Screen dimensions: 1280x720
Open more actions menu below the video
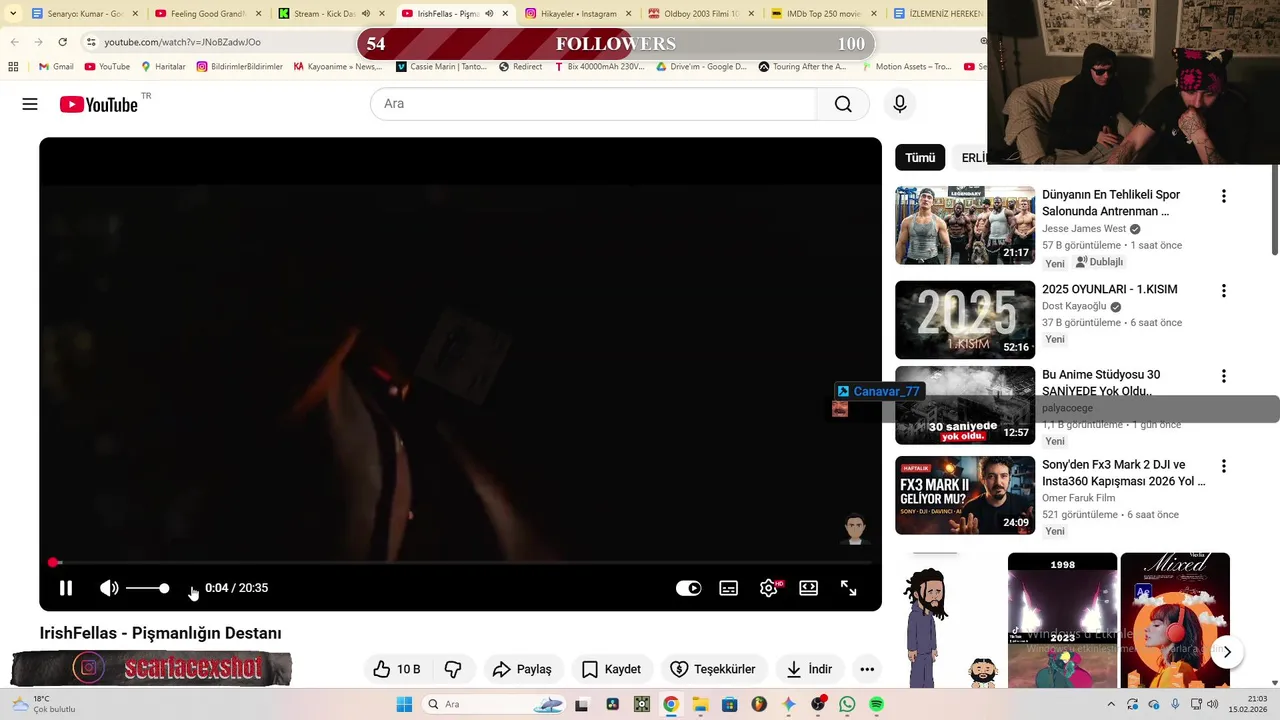tap(867, 669)
